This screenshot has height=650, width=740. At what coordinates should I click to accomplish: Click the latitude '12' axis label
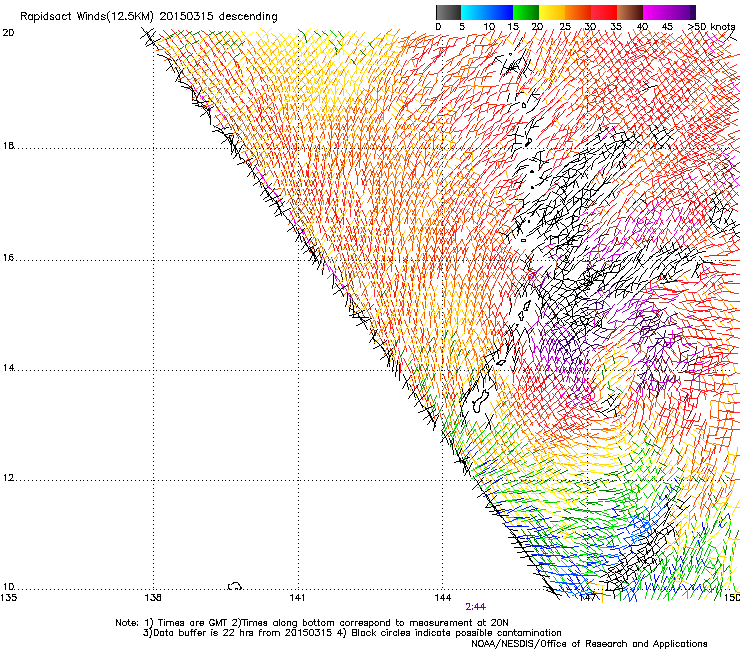[x=8, y=478]
